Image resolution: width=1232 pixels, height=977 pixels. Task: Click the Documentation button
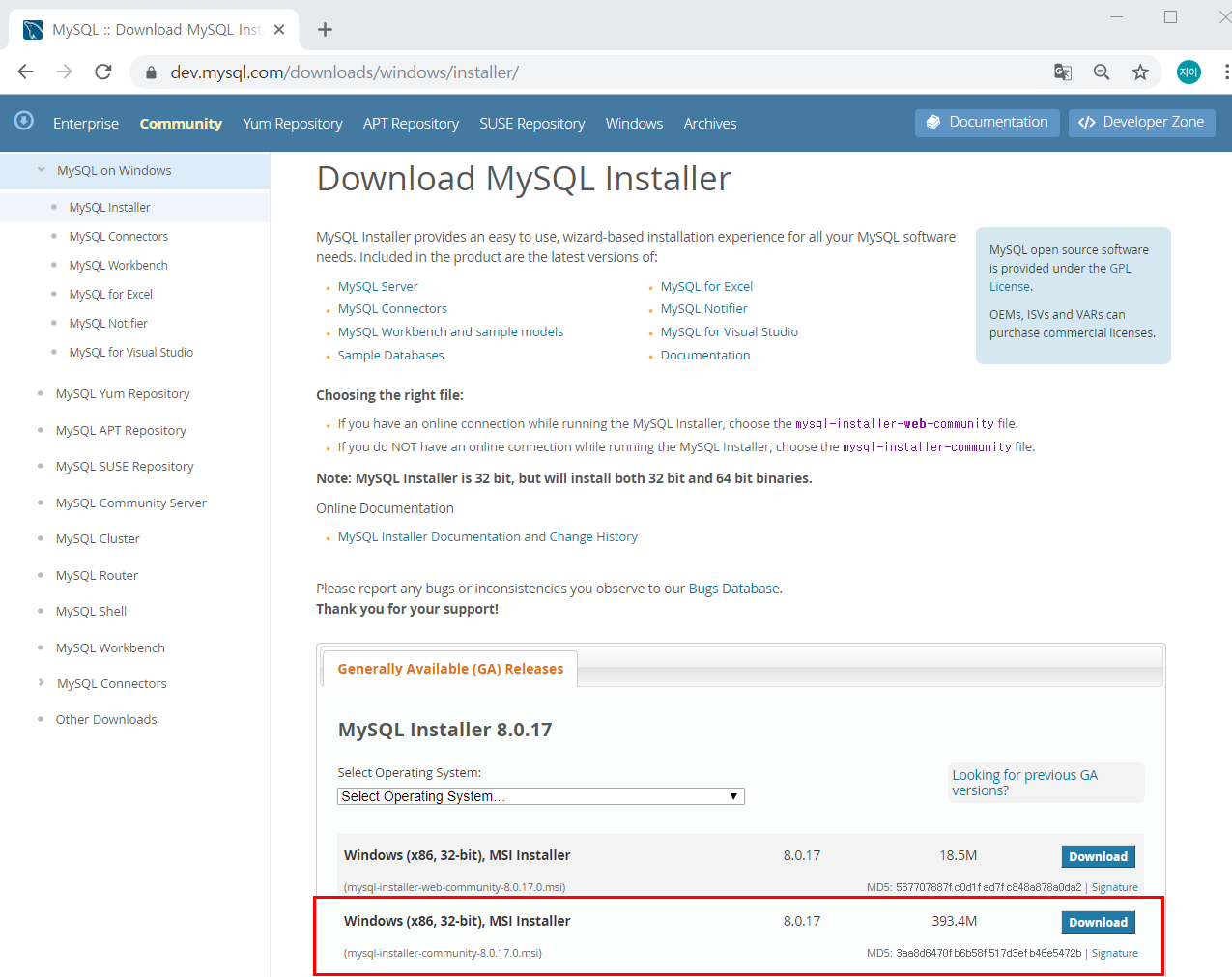click(x=988, y=123)
